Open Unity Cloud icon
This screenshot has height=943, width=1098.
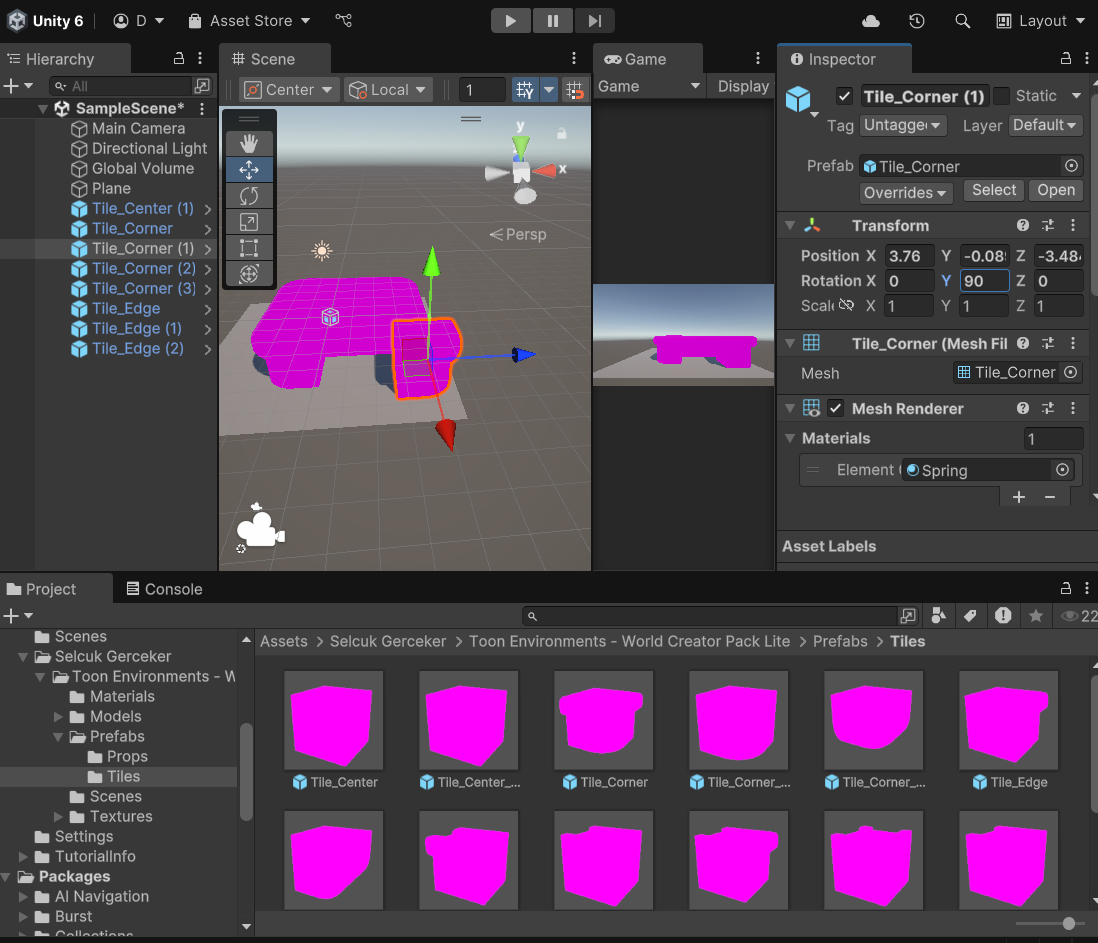pyautogui.click(x=870, y=21)
